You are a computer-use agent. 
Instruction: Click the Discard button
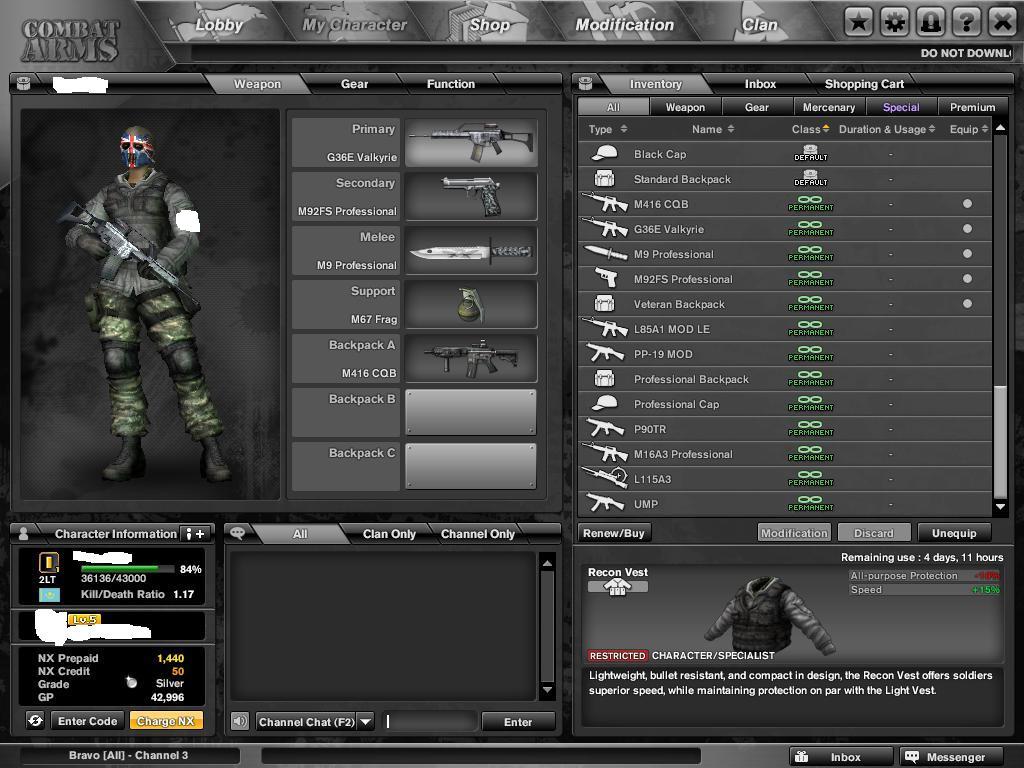click(x=874, y=533)
